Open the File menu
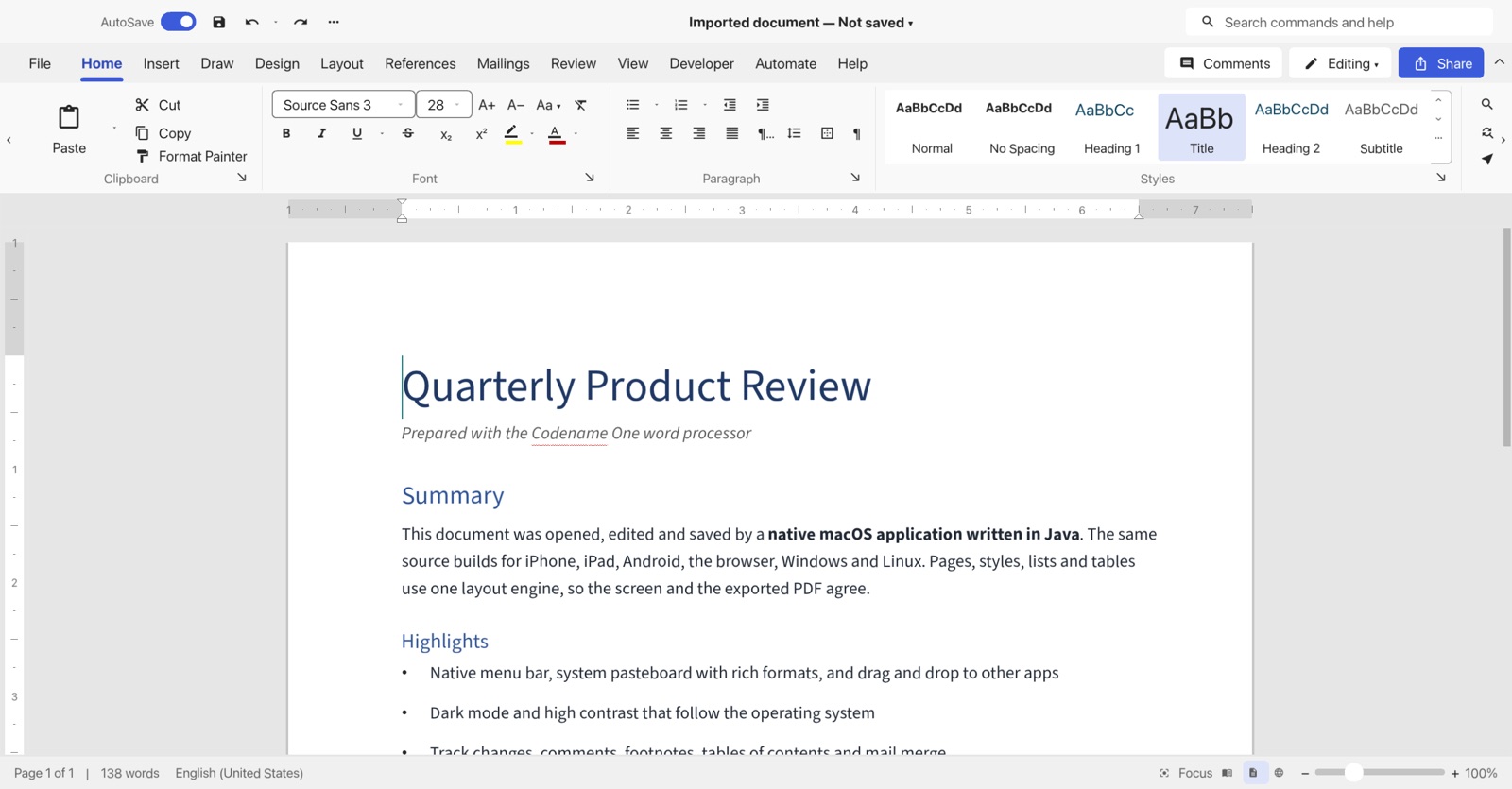This screenshot has height=789, width=1512. pyautogui.click(x=40, y=63)
